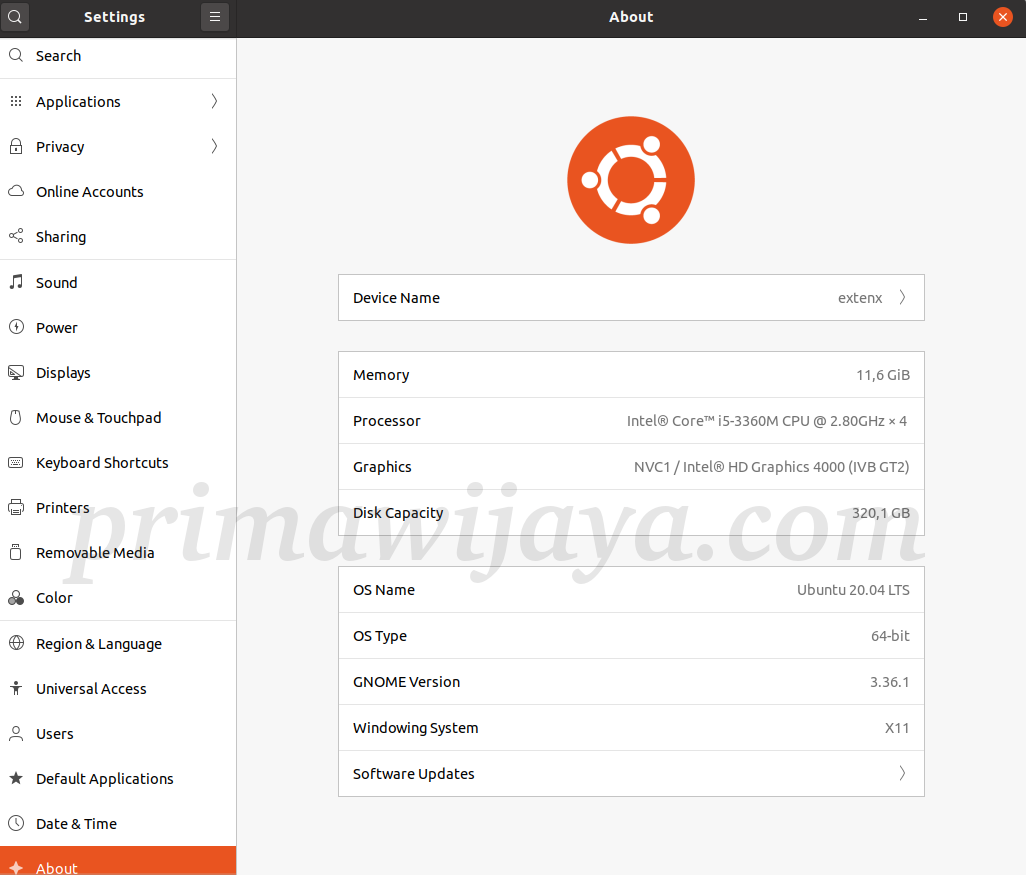Screen dimensions: 1029x877
Task: Select the Mouse & Touchpad icon
Action: coord(15,417)
